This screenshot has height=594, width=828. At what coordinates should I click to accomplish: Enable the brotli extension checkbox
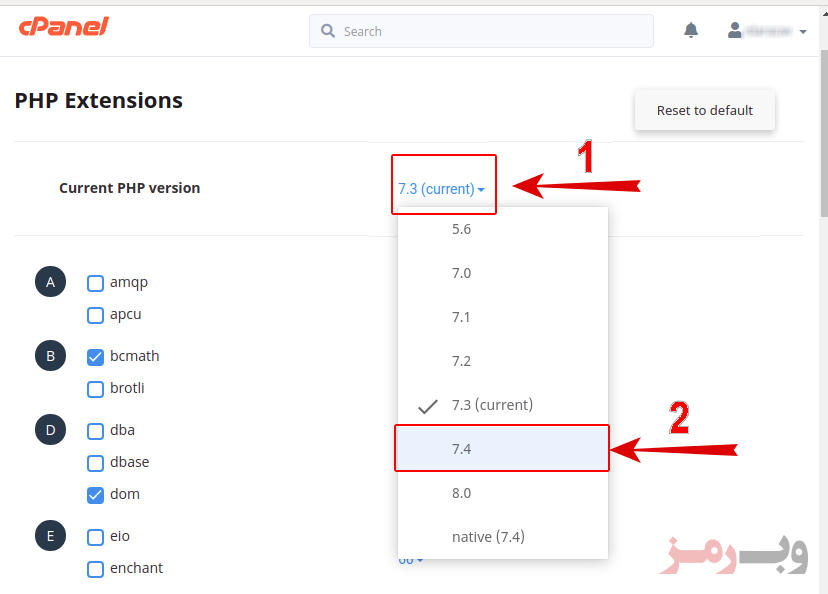point(95,389)
